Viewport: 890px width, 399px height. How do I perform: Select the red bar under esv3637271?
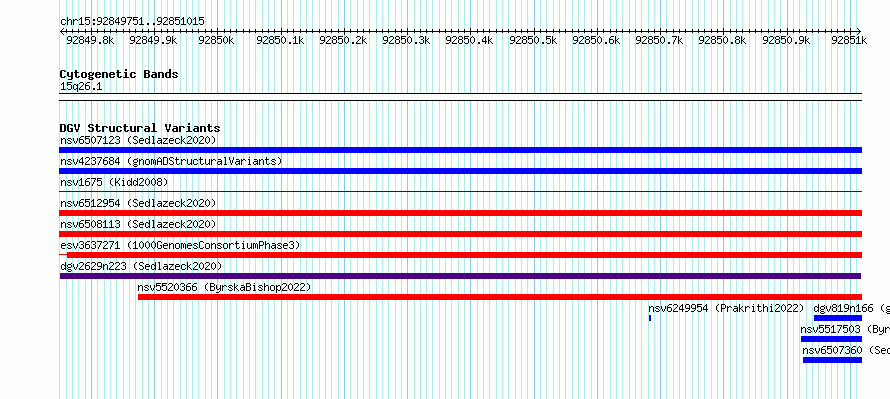(464, 255)
